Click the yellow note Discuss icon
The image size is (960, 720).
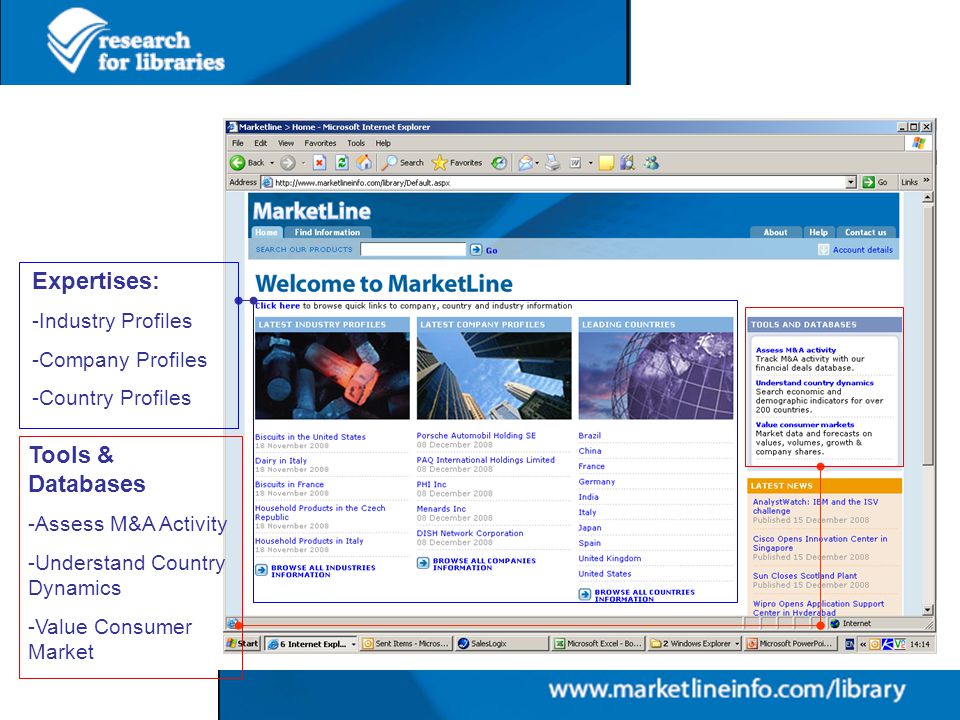click(606, 163)
